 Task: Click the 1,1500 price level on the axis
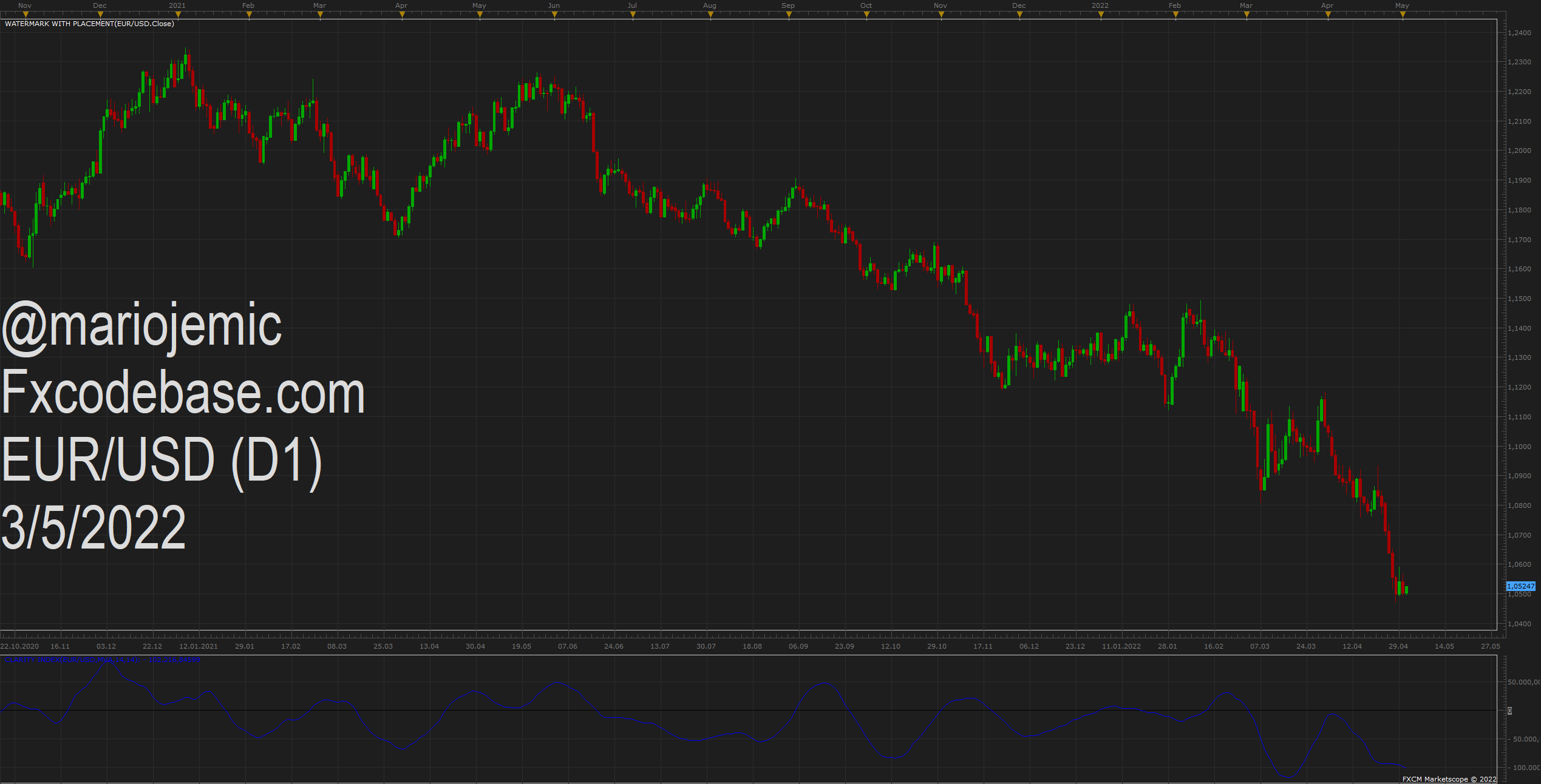coord(1519,299)
